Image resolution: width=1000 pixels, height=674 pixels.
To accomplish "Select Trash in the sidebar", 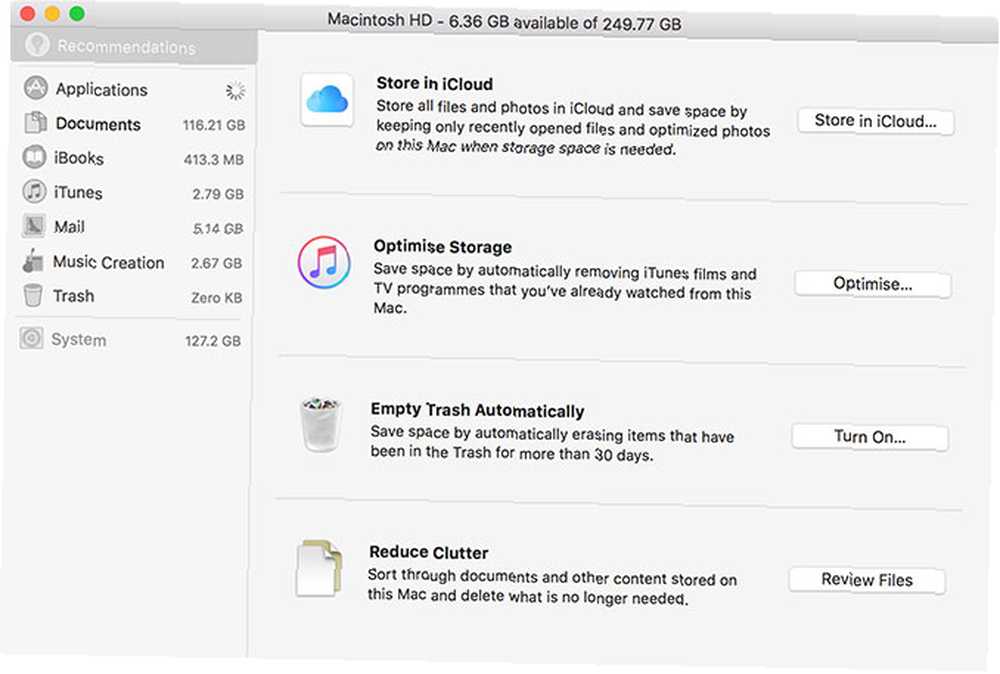I will click(x=132, y=297).
